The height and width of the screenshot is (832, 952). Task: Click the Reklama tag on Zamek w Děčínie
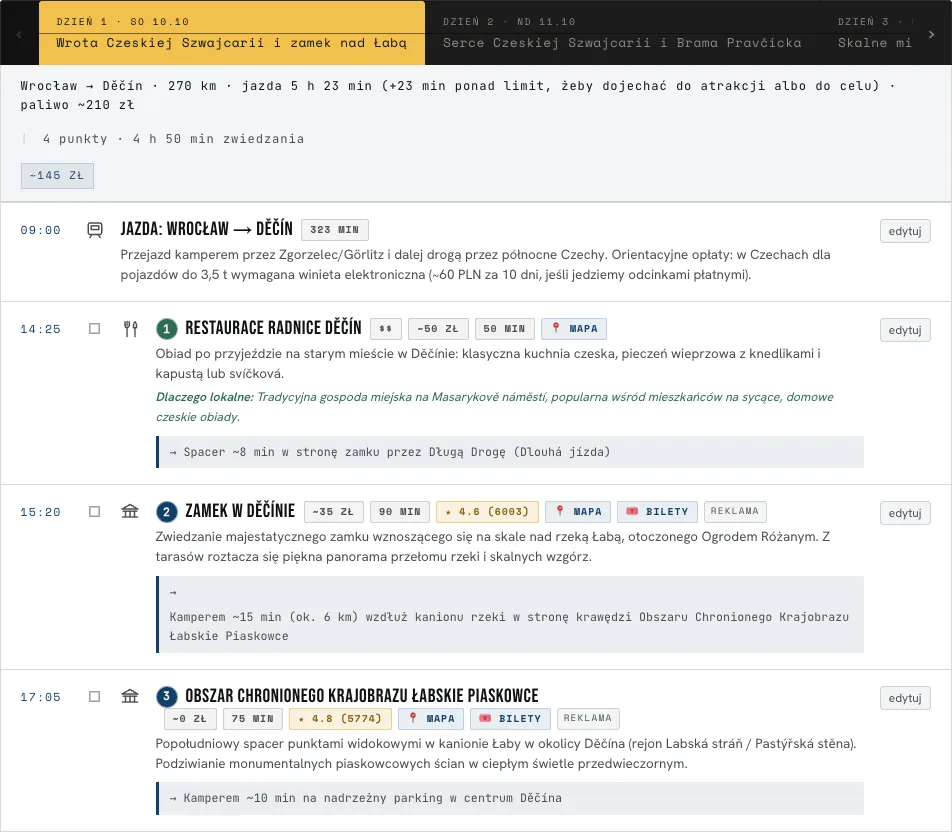click(x=735, y=511)
